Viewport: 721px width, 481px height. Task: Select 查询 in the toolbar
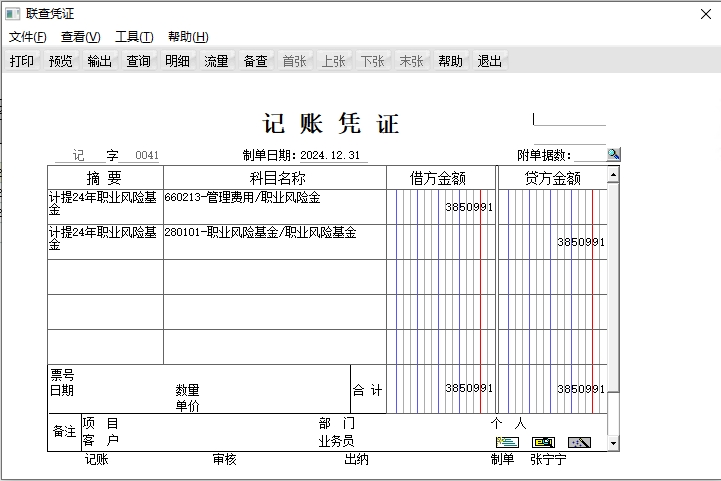(x=139, y=61)
